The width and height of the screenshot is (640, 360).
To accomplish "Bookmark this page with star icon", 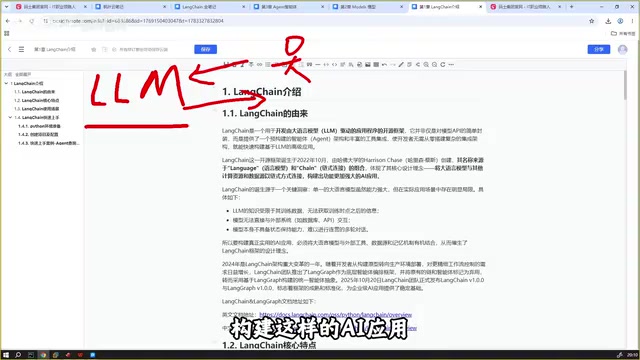I will point(591,21).
